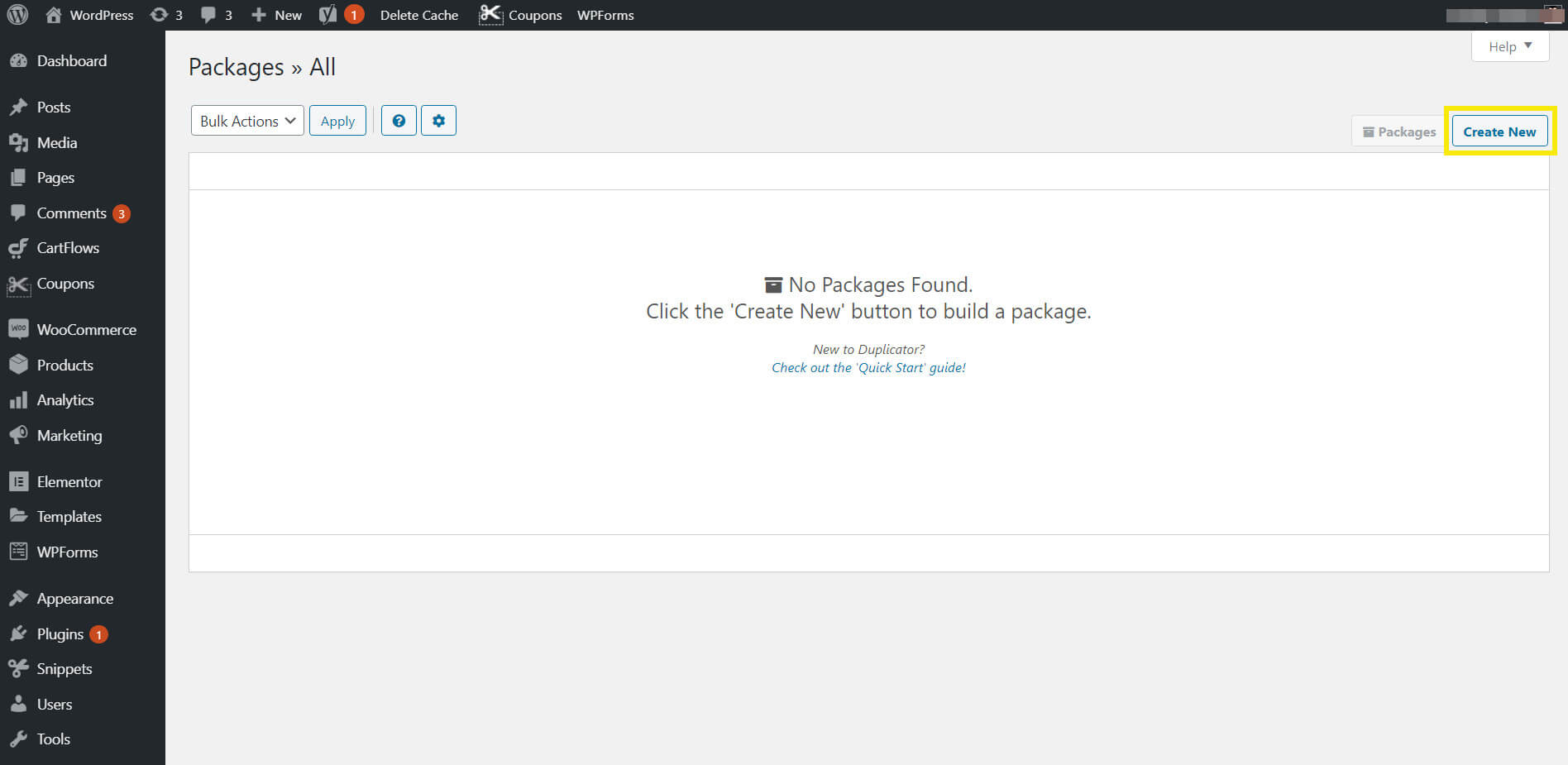Open WPForms in the top admin bar
The image size is (1568, 765).
click(x=605, y=15)
